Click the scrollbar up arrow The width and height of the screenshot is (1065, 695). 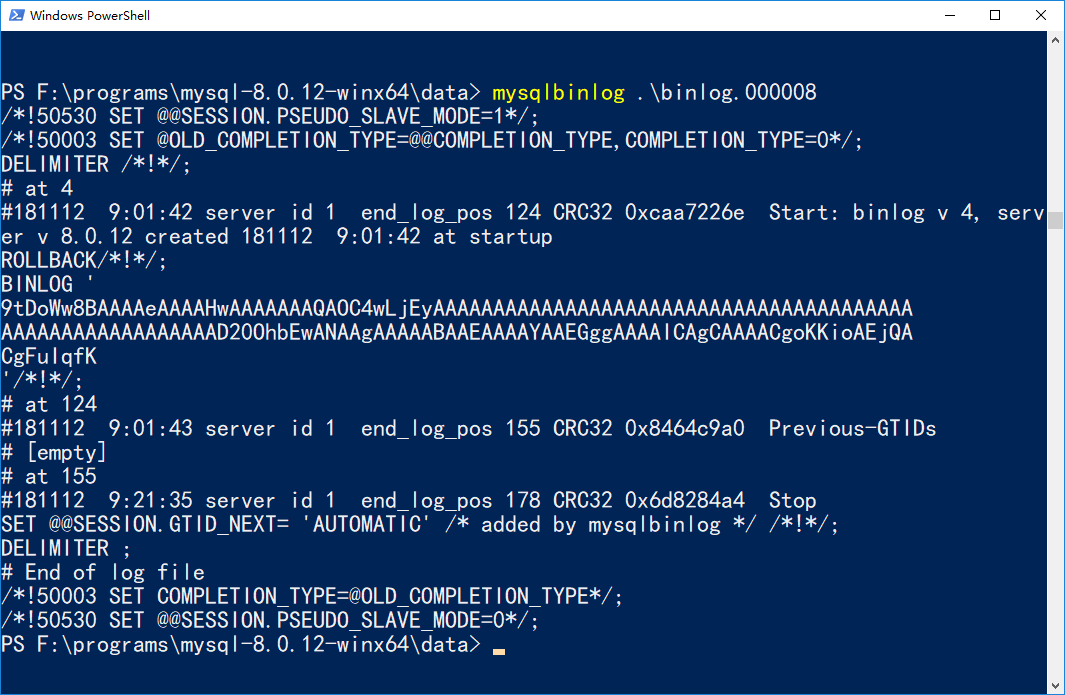[x=1056, y=41]
